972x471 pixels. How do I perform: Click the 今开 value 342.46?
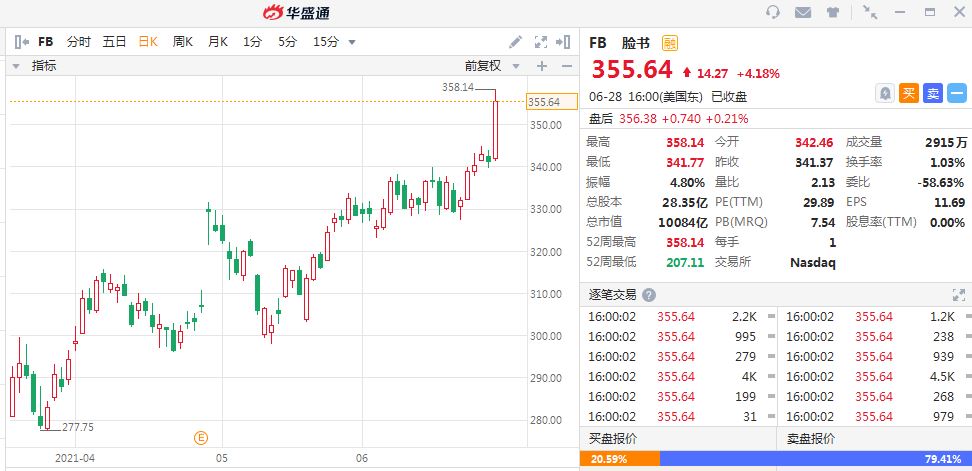[814, 143]
